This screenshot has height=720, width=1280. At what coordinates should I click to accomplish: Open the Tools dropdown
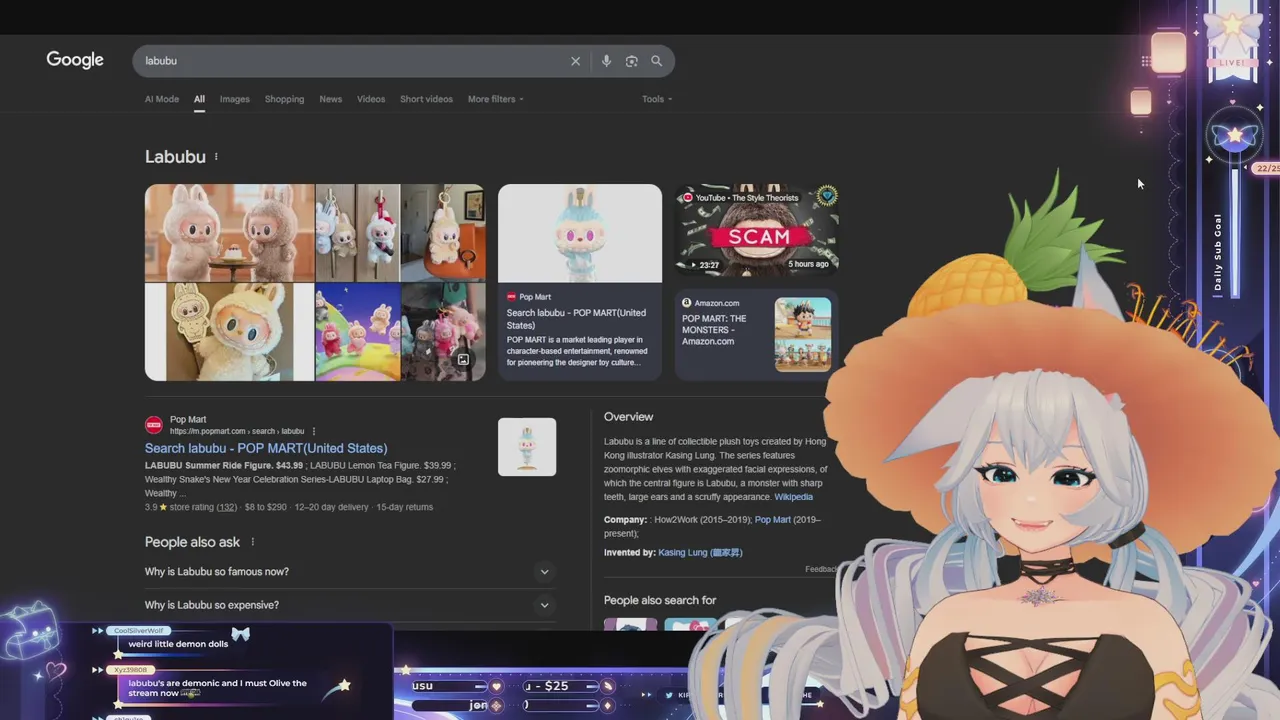click(657, 99)
